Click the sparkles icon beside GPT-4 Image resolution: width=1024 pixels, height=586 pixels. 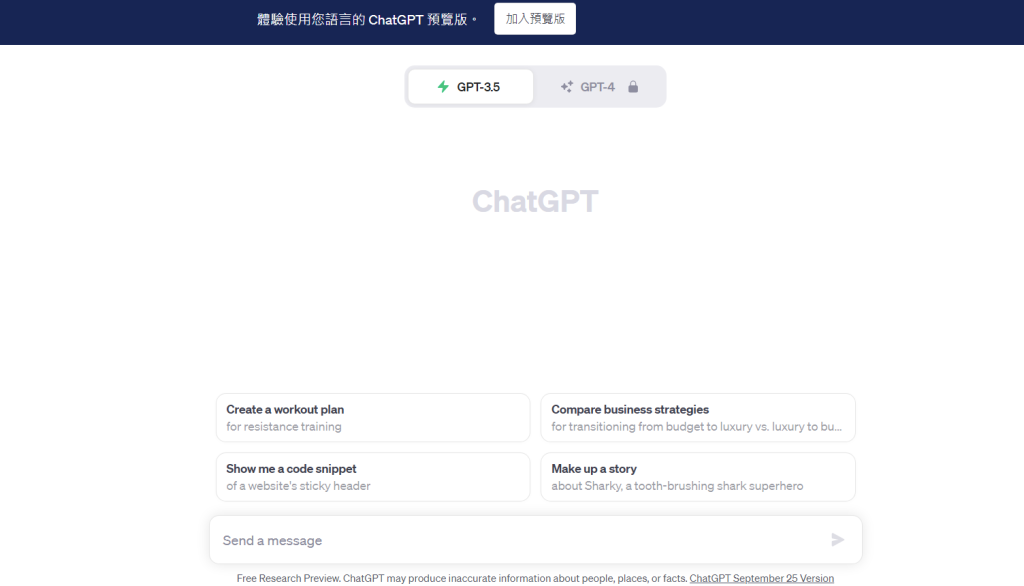point(567,87)
